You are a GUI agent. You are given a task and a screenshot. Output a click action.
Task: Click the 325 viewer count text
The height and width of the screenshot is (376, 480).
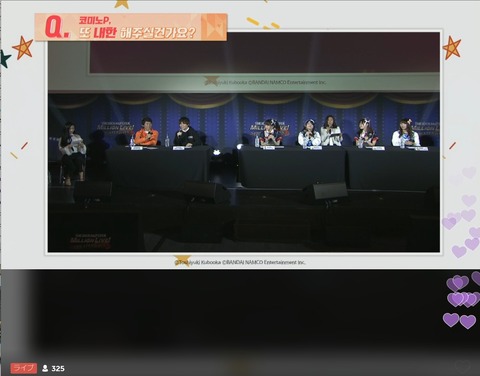[x=58, y=368]
